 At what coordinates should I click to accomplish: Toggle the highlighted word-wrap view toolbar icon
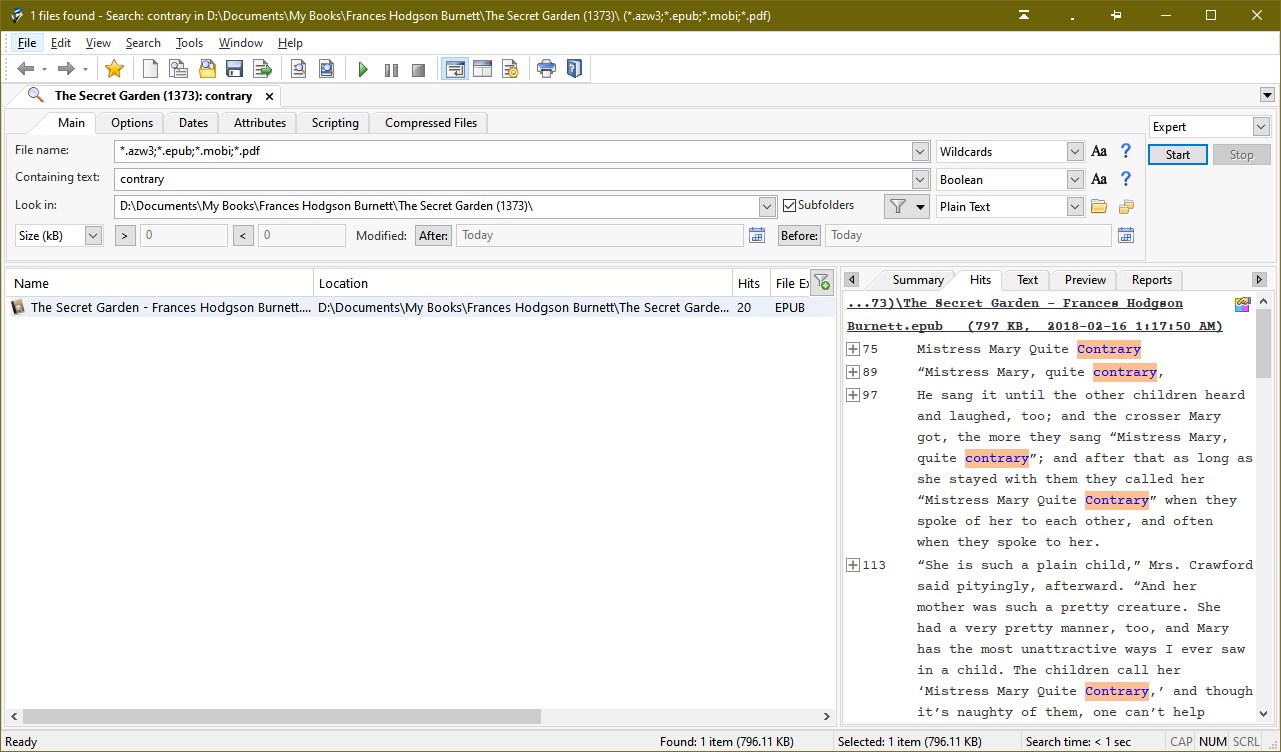455,69
